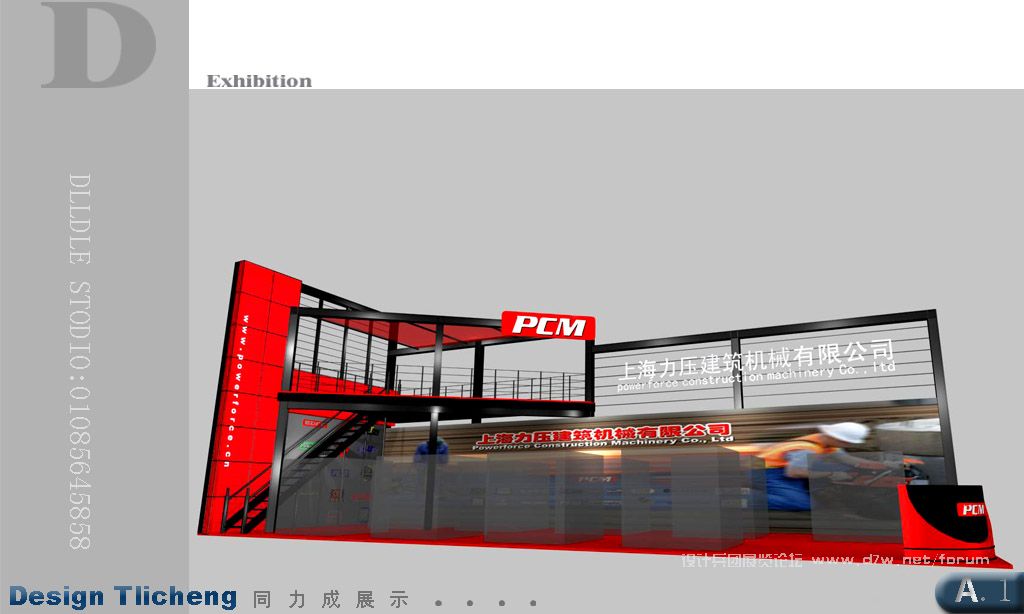Click the vertical studio phone number text

click(x=80, y=361)
